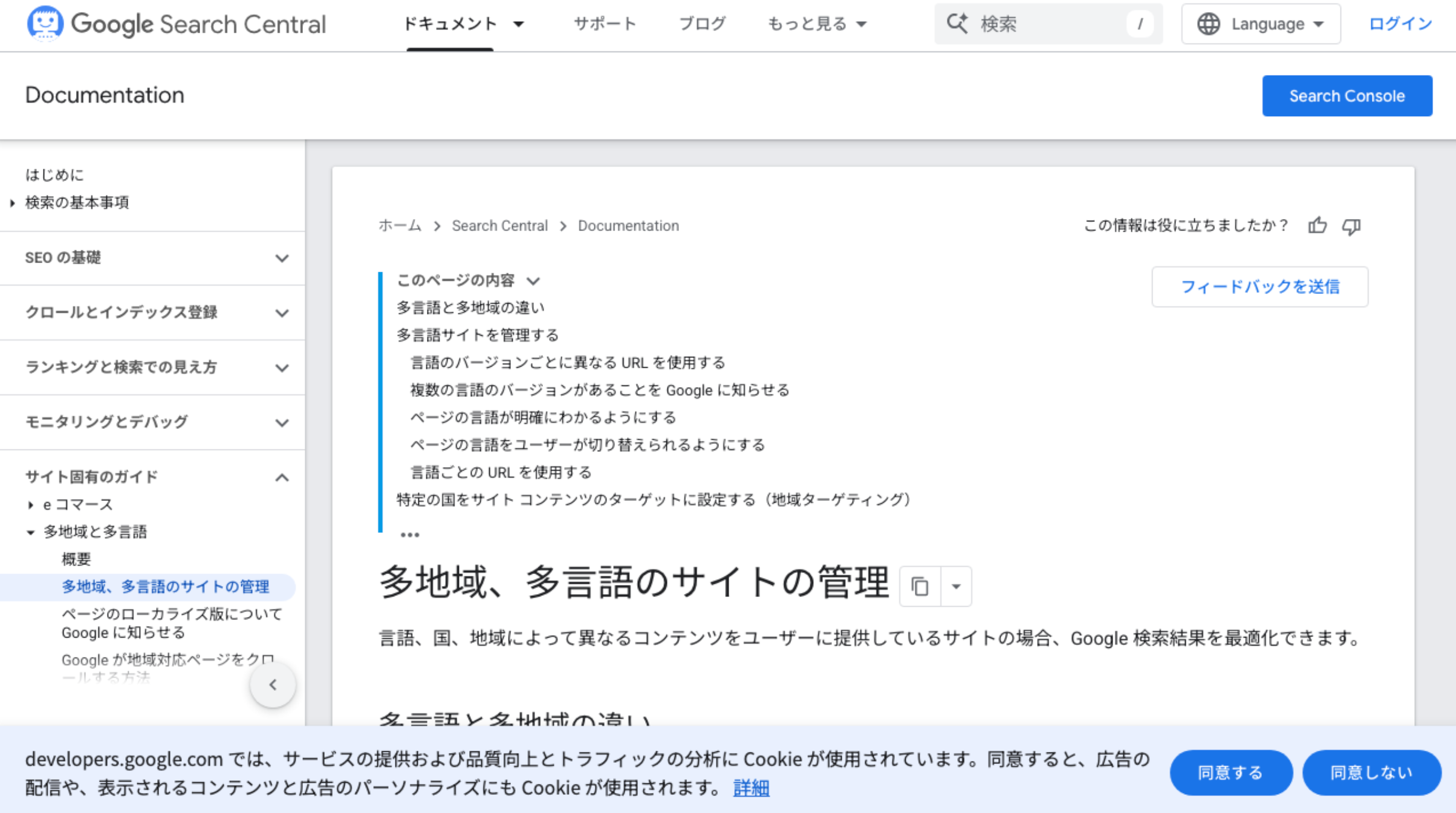Click the search sparkle magnifier icon

957,24
